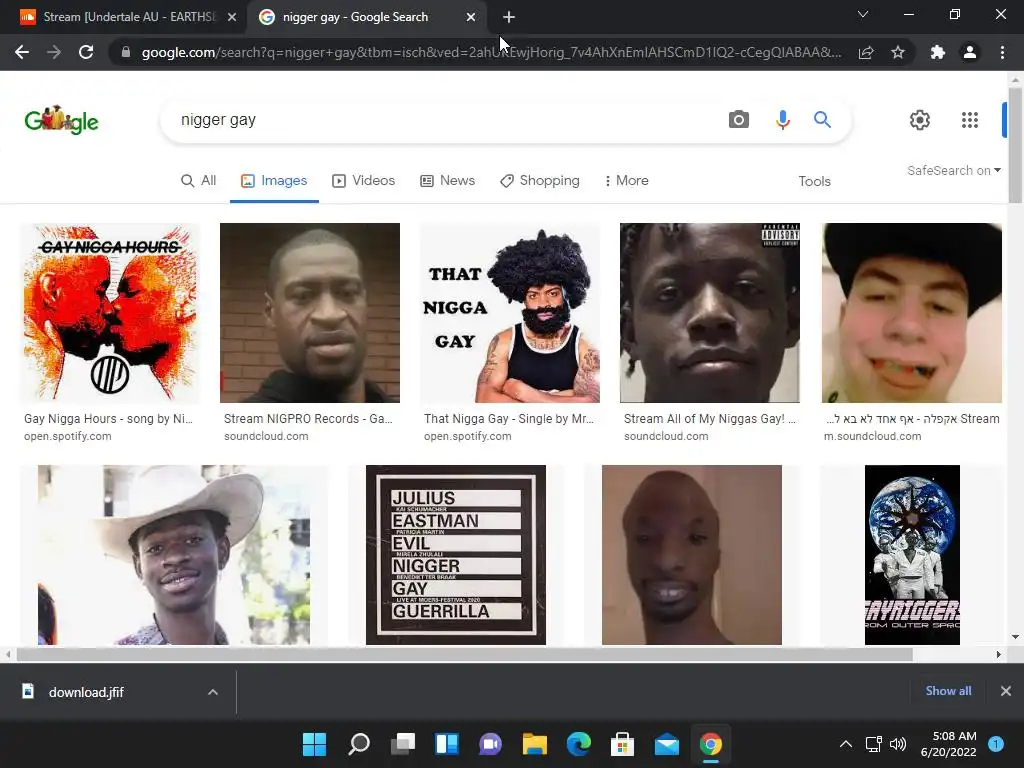Image resolution: width=1024 pixels, height=768 pixels.
Task: Click Show all downloads
Action: (x=948, y=691)
